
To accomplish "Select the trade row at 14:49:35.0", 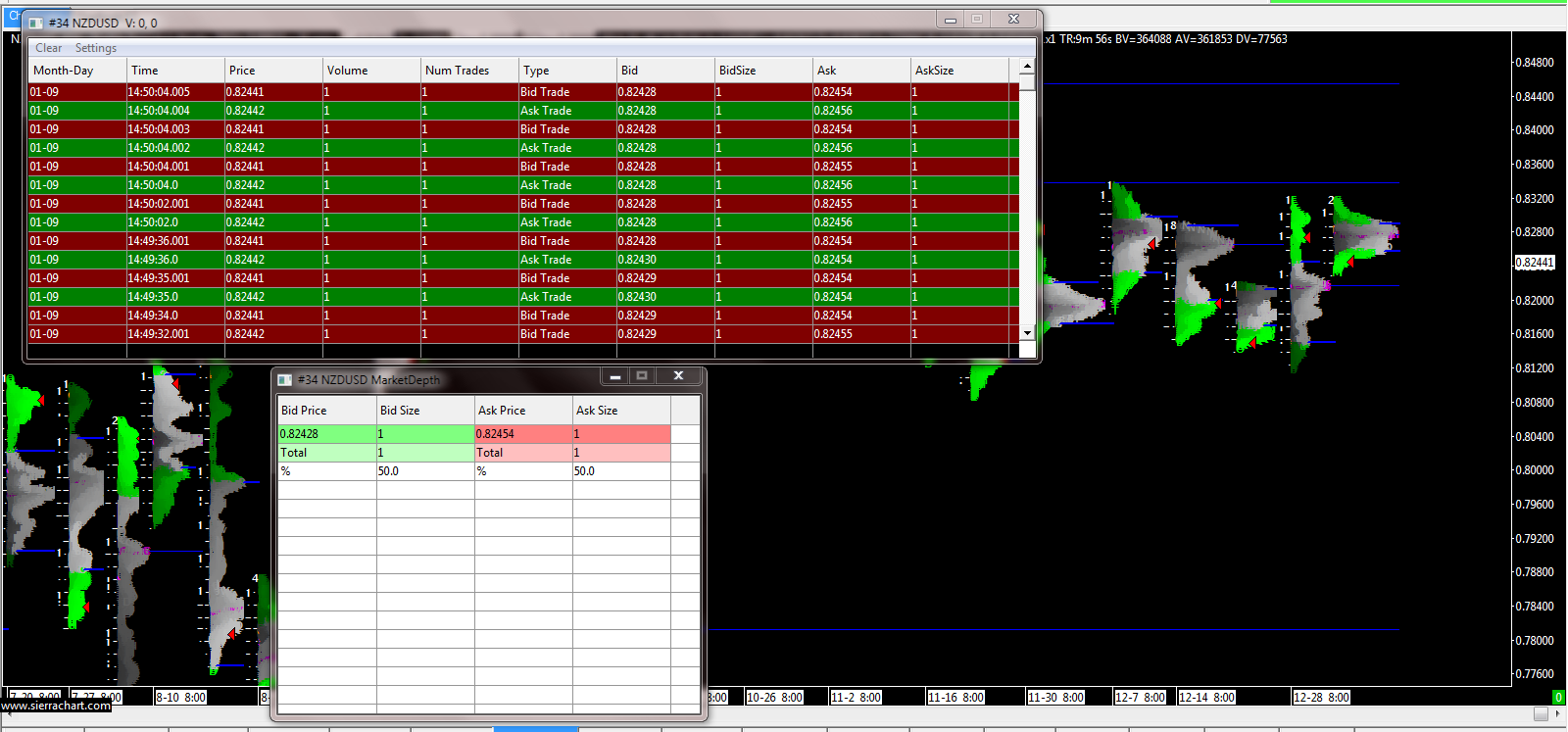I will tap(524, 297).
